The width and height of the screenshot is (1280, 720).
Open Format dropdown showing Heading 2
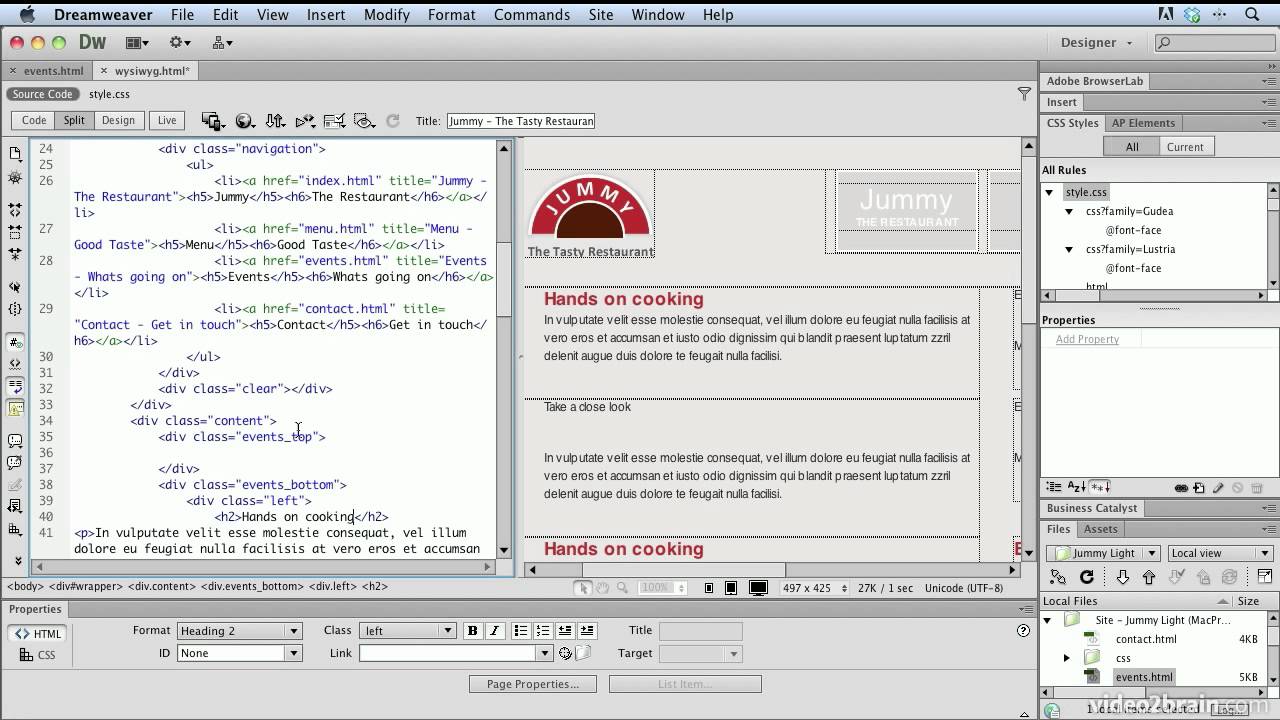click(x=239, y=631)
